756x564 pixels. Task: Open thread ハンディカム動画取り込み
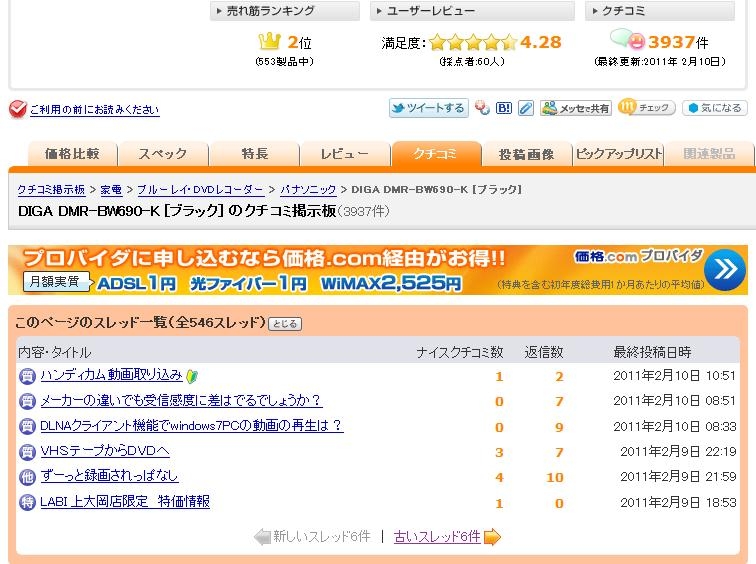(111, 375)
